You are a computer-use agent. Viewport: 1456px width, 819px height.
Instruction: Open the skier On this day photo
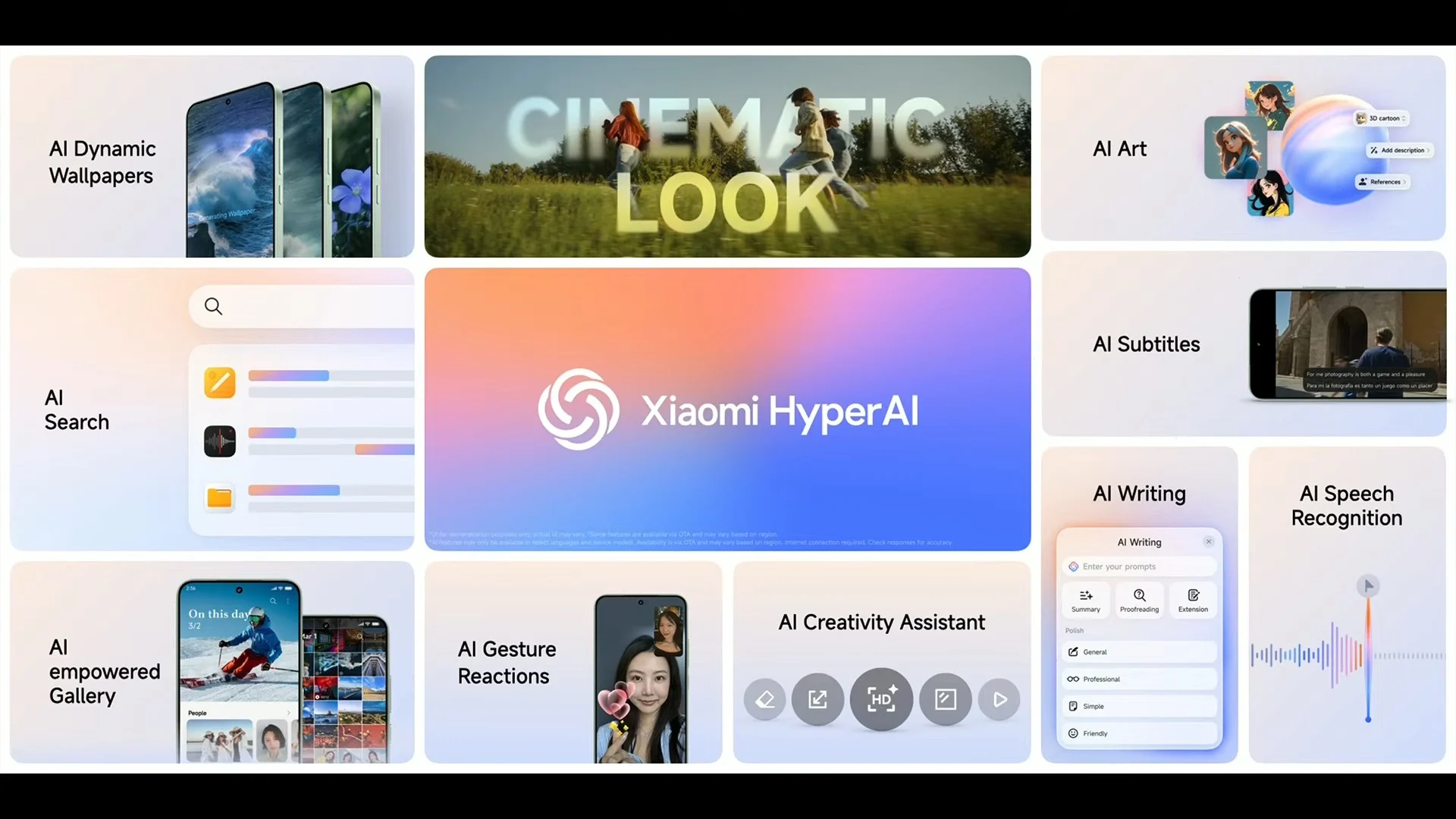pos(239,645)
